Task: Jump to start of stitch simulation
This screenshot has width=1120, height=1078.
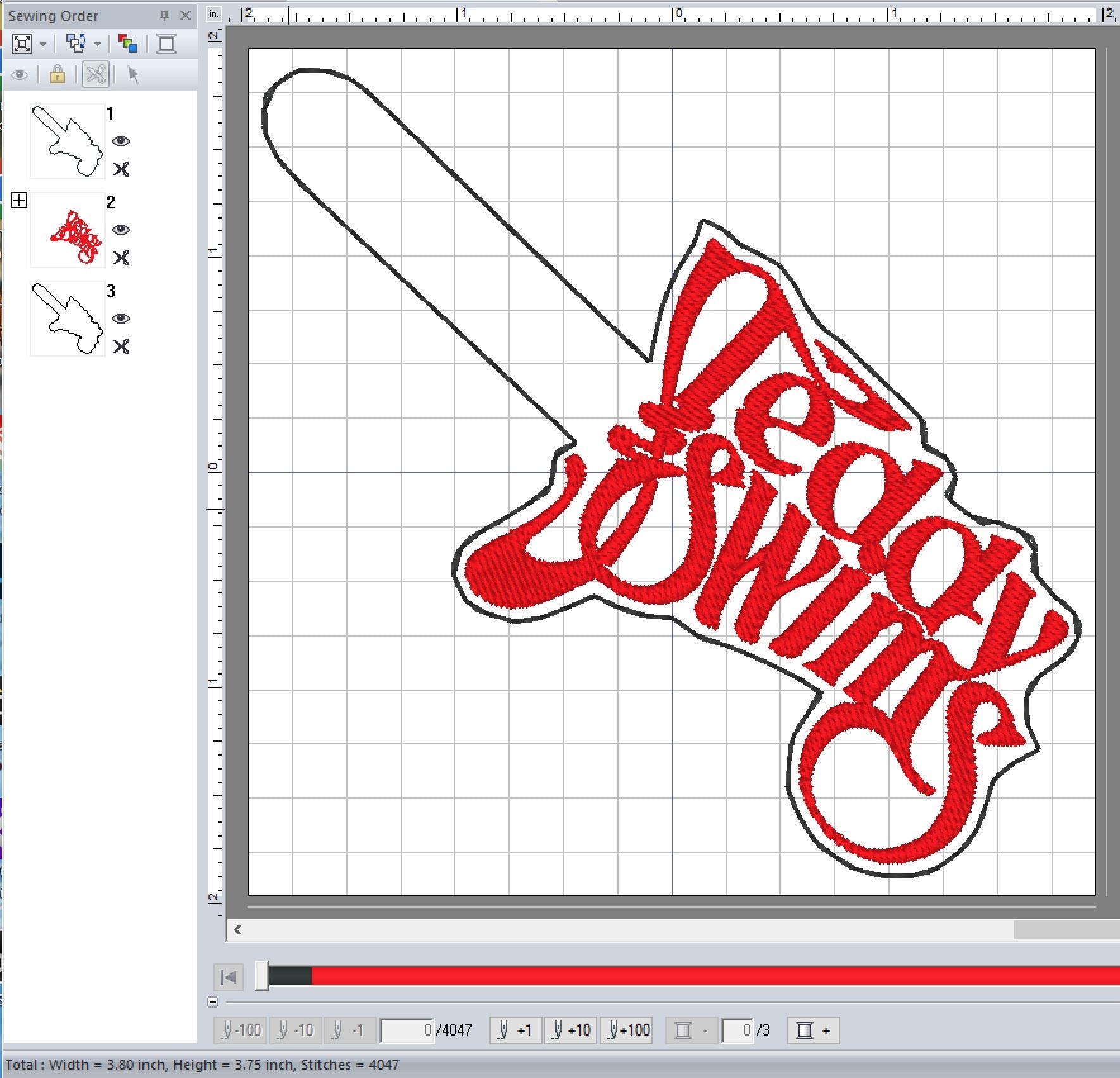Action: coord(229,977)
